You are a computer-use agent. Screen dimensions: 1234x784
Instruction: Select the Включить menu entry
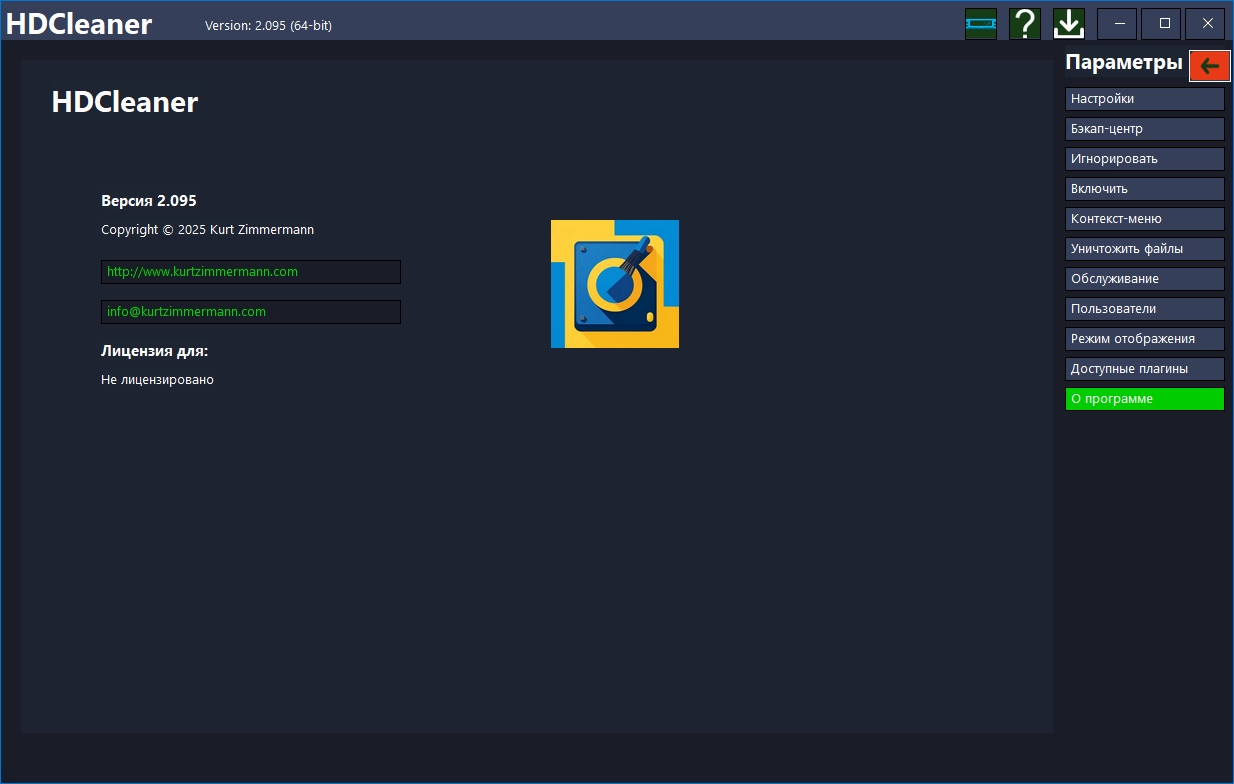(x=1145, y=189)
